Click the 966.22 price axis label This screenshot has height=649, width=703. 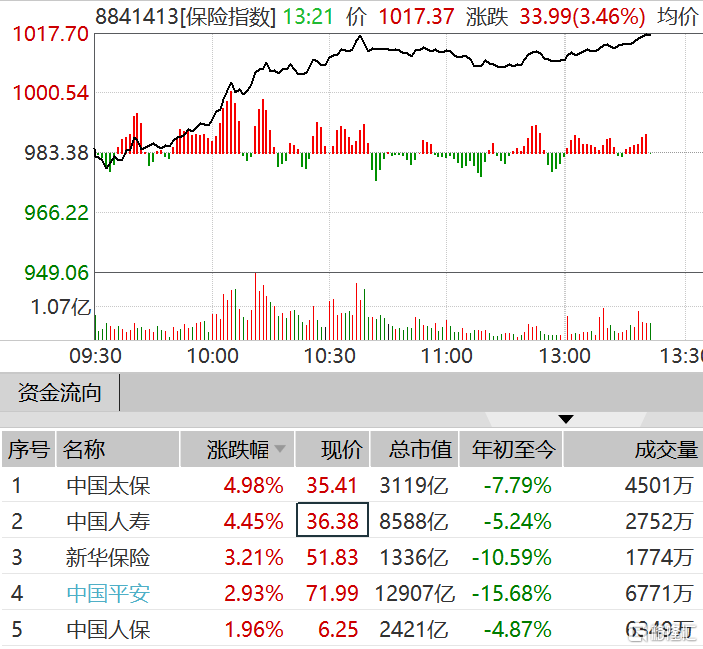point(56,212)
